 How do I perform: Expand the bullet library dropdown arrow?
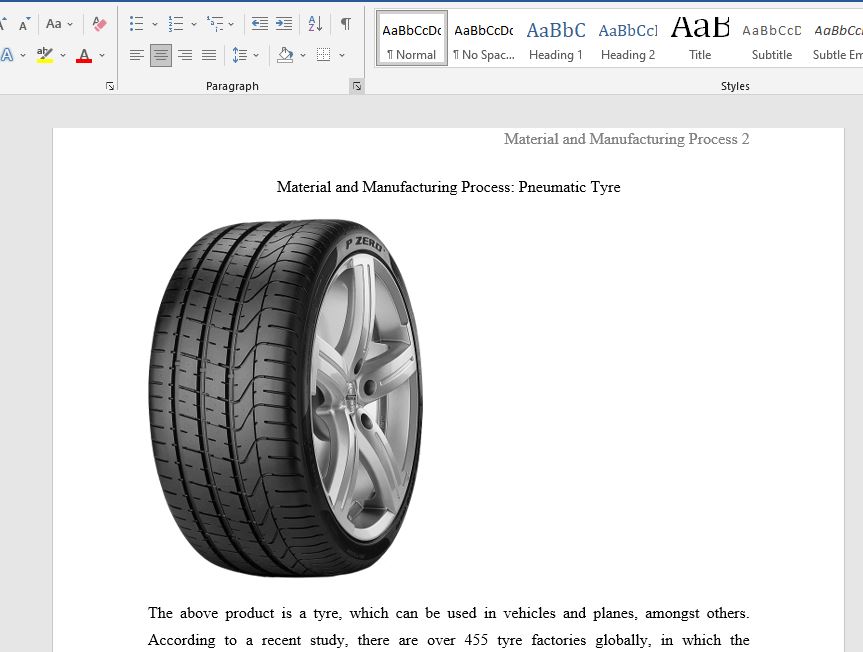click(x=155, y=24)
